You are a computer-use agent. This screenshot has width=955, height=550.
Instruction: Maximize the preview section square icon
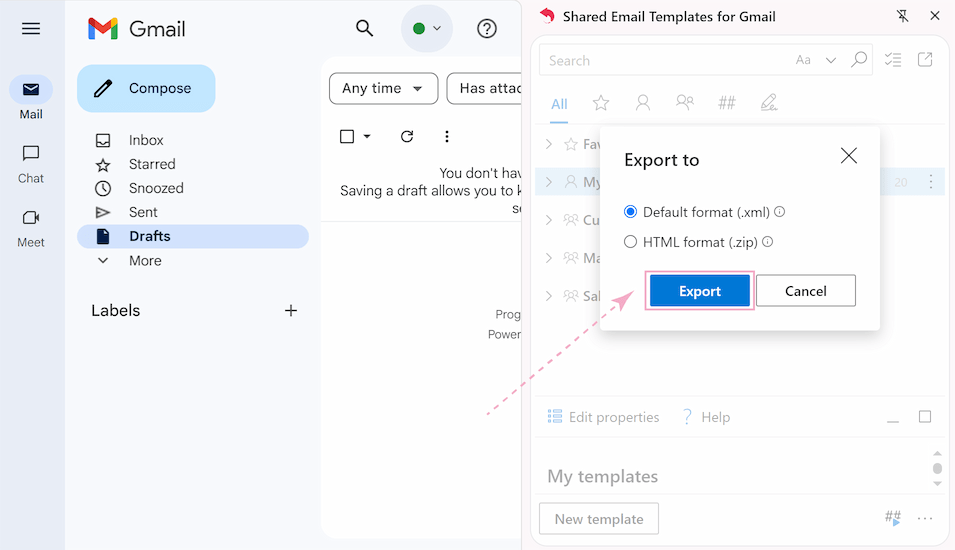(x=925, y=417)
